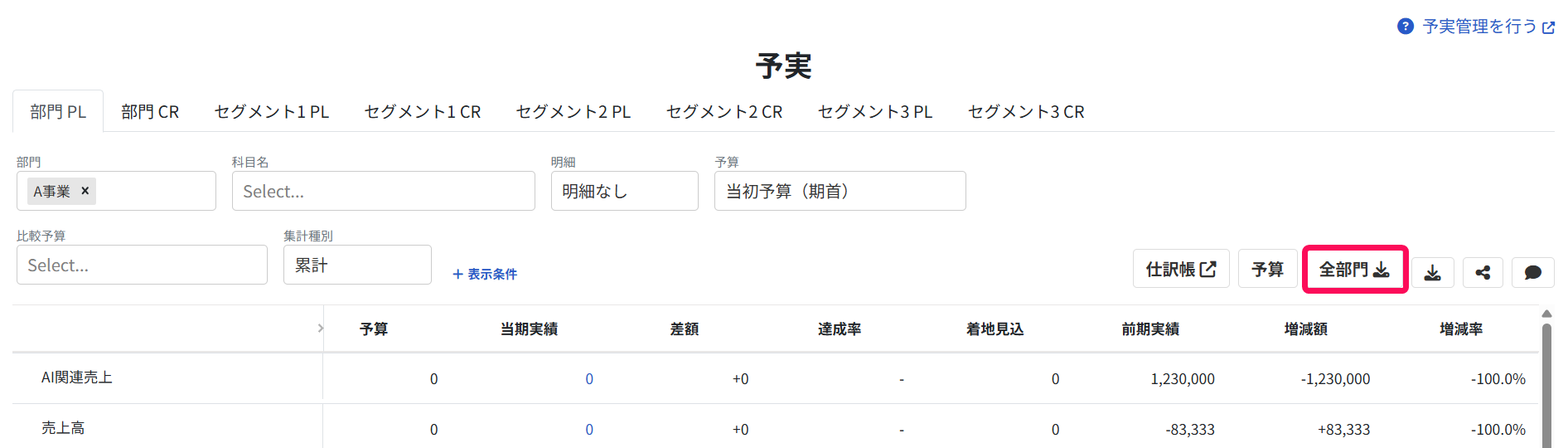
Task: Click the 予算 button in the toolbar
Action: coord(1268,269)
